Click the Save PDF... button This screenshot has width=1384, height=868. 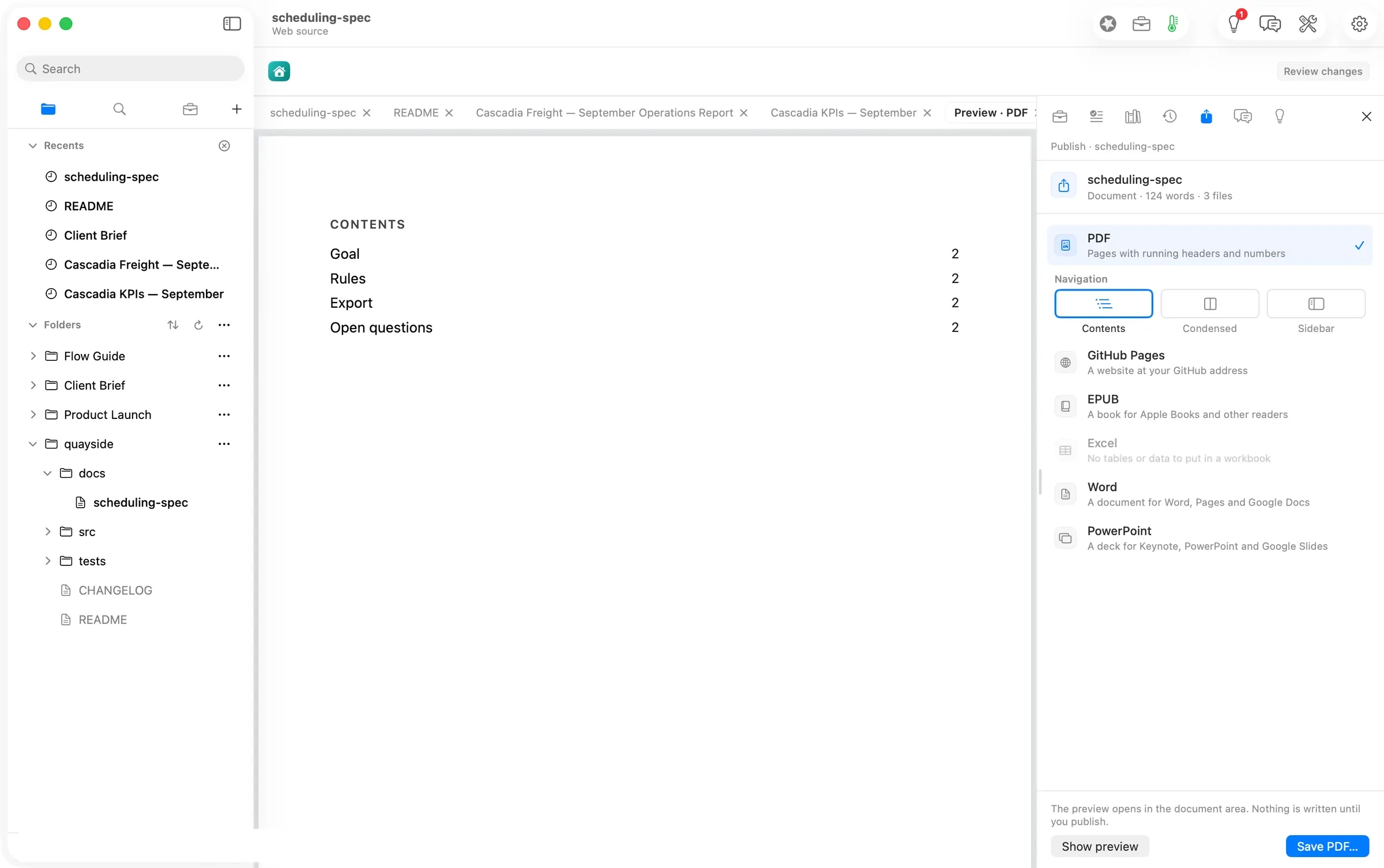(x=1327, y=846)
